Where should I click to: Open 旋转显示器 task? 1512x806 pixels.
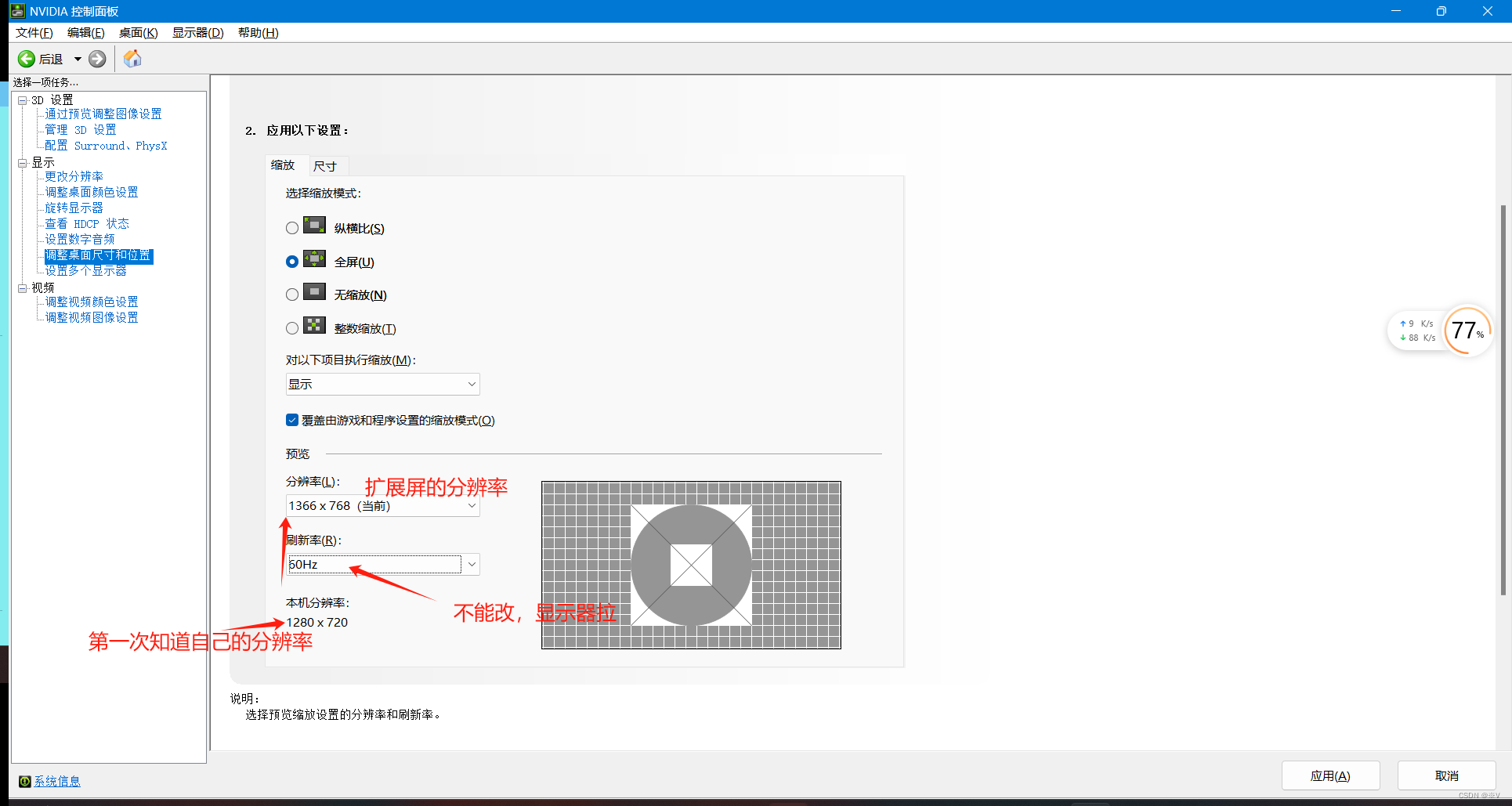(74, 208)
